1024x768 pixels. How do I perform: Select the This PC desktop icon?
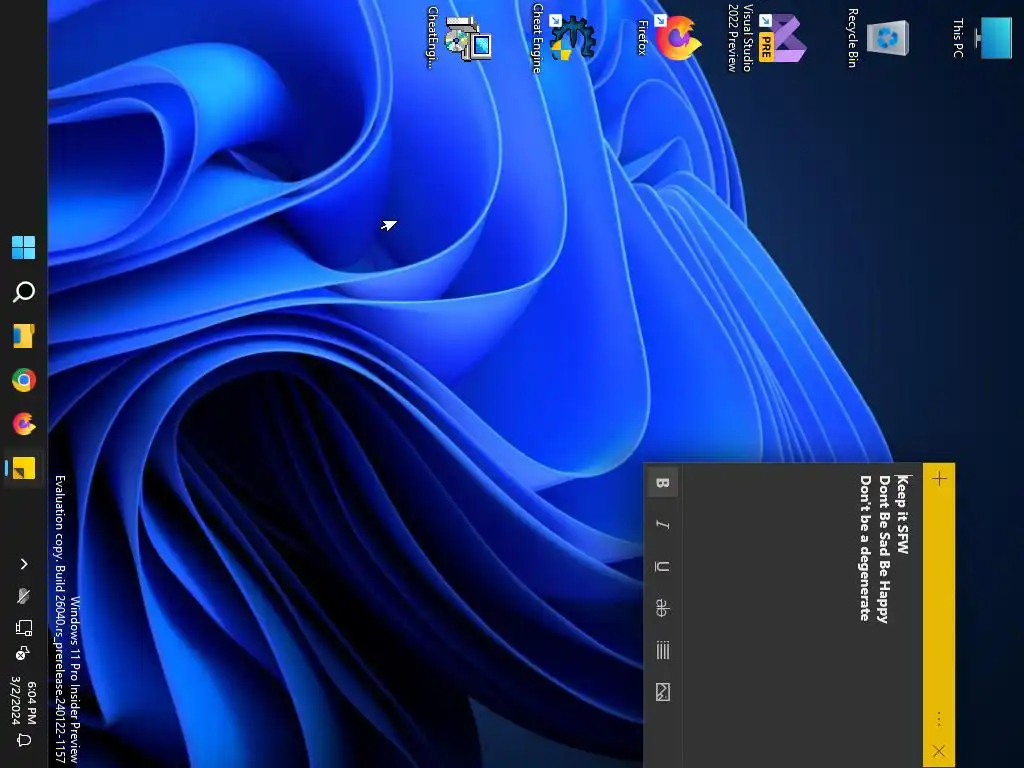click(x=984, y=37)
